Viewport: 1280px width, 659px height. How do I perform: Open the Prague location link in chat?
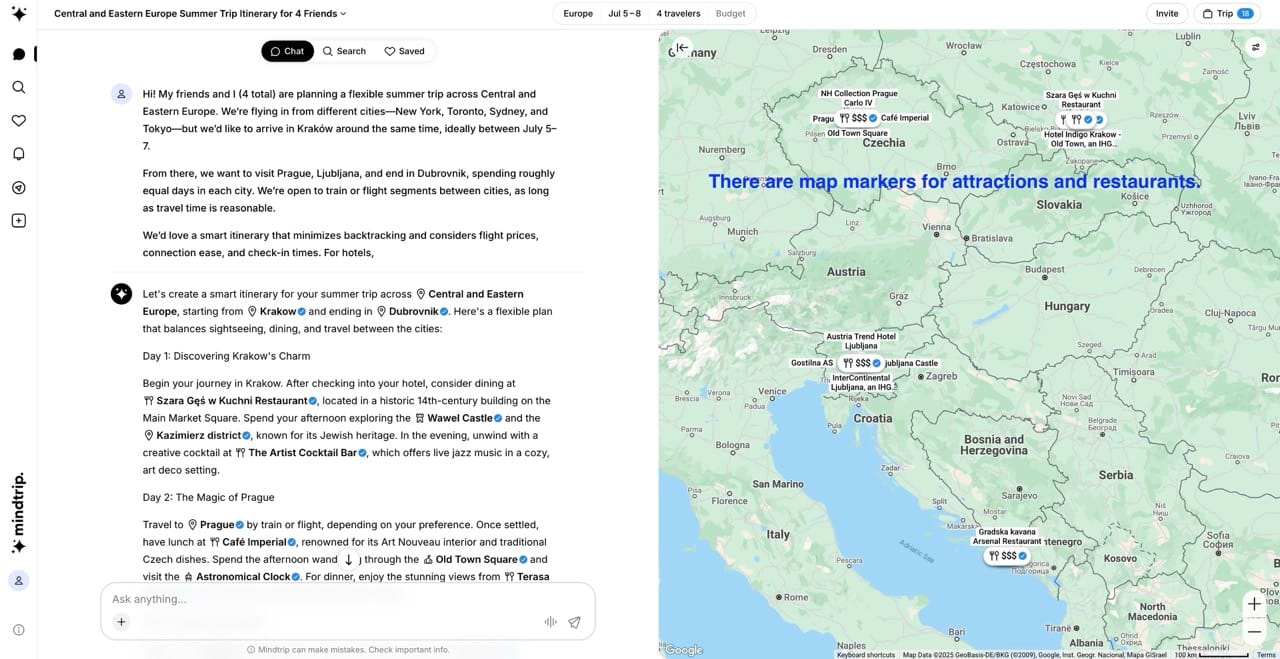[x=216, y=524]
